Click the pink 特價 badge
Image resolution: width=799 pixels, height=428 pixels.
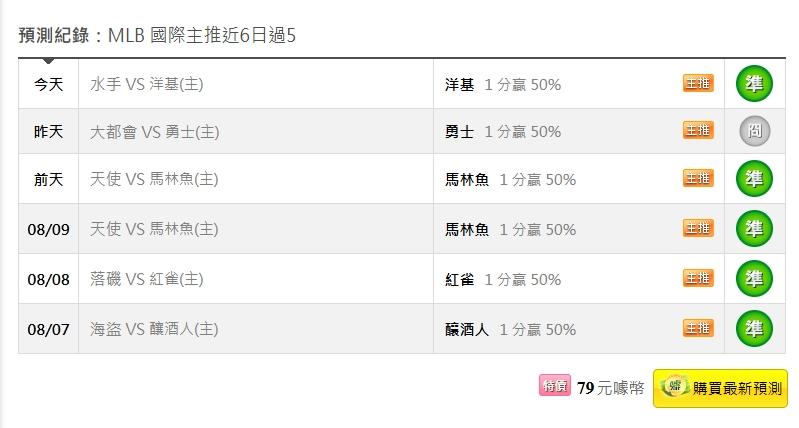point(555,386)
